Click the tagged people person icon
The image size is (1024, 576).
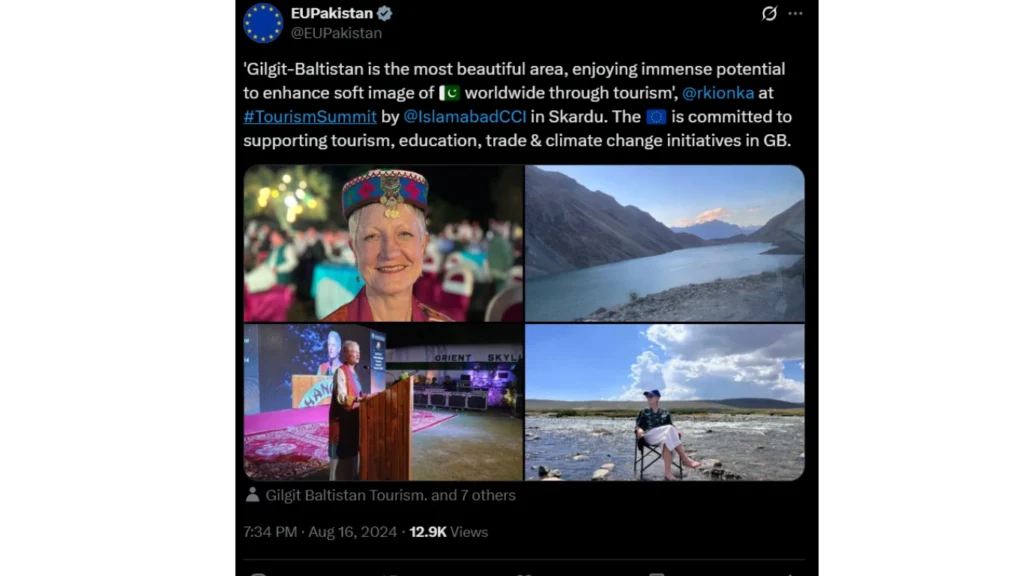click(253, 495)
